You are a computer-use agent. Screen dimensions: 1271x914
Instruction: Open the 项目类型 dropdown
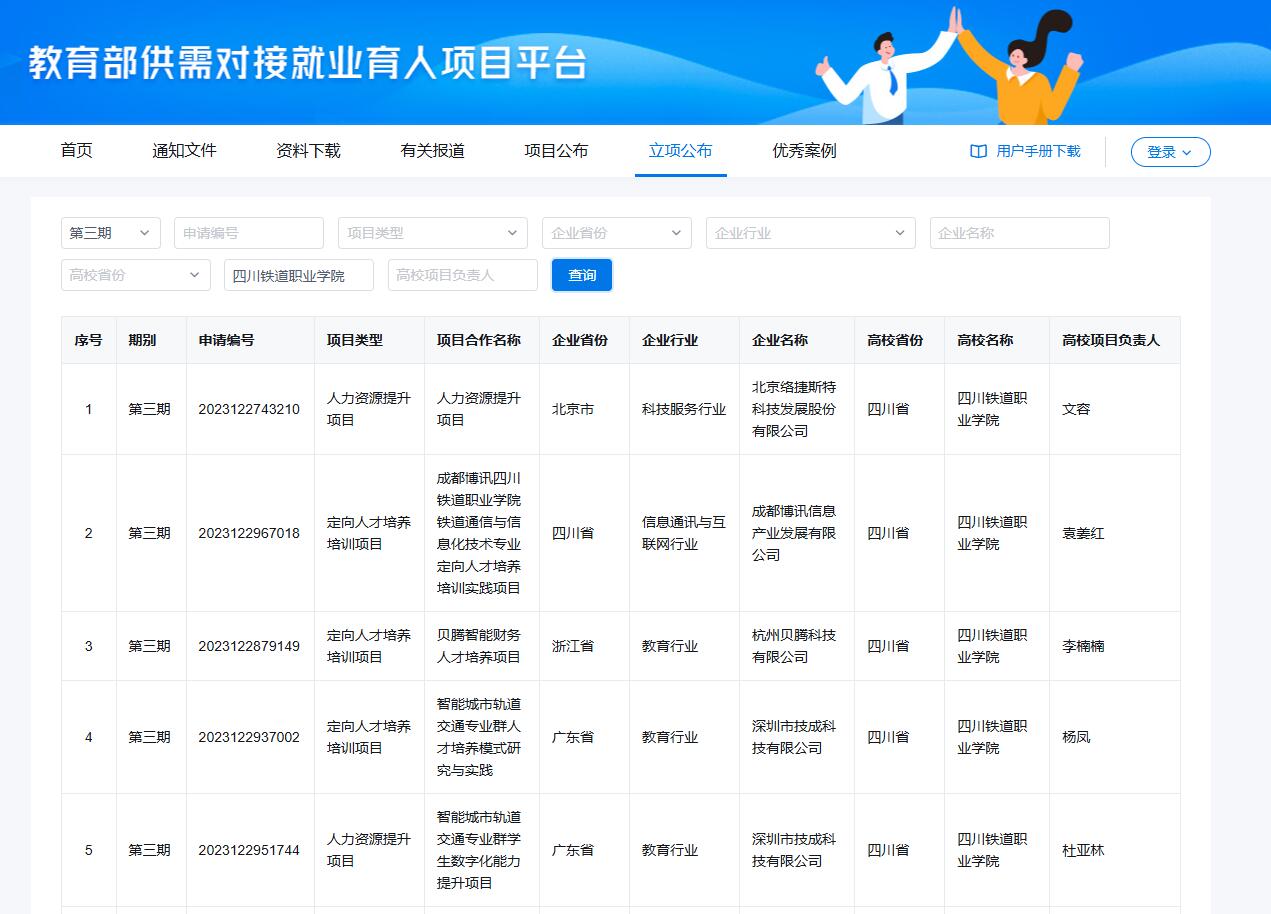click(432, 233)
